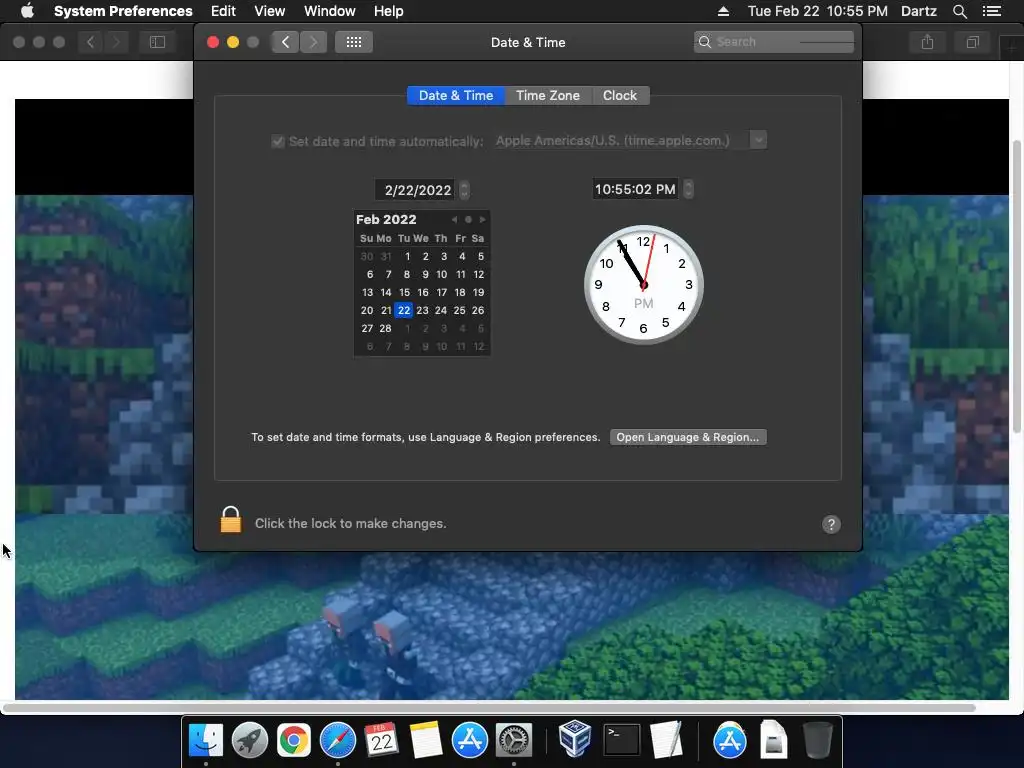Click back arrow in background window toolbar

click(x=90, y=42)
